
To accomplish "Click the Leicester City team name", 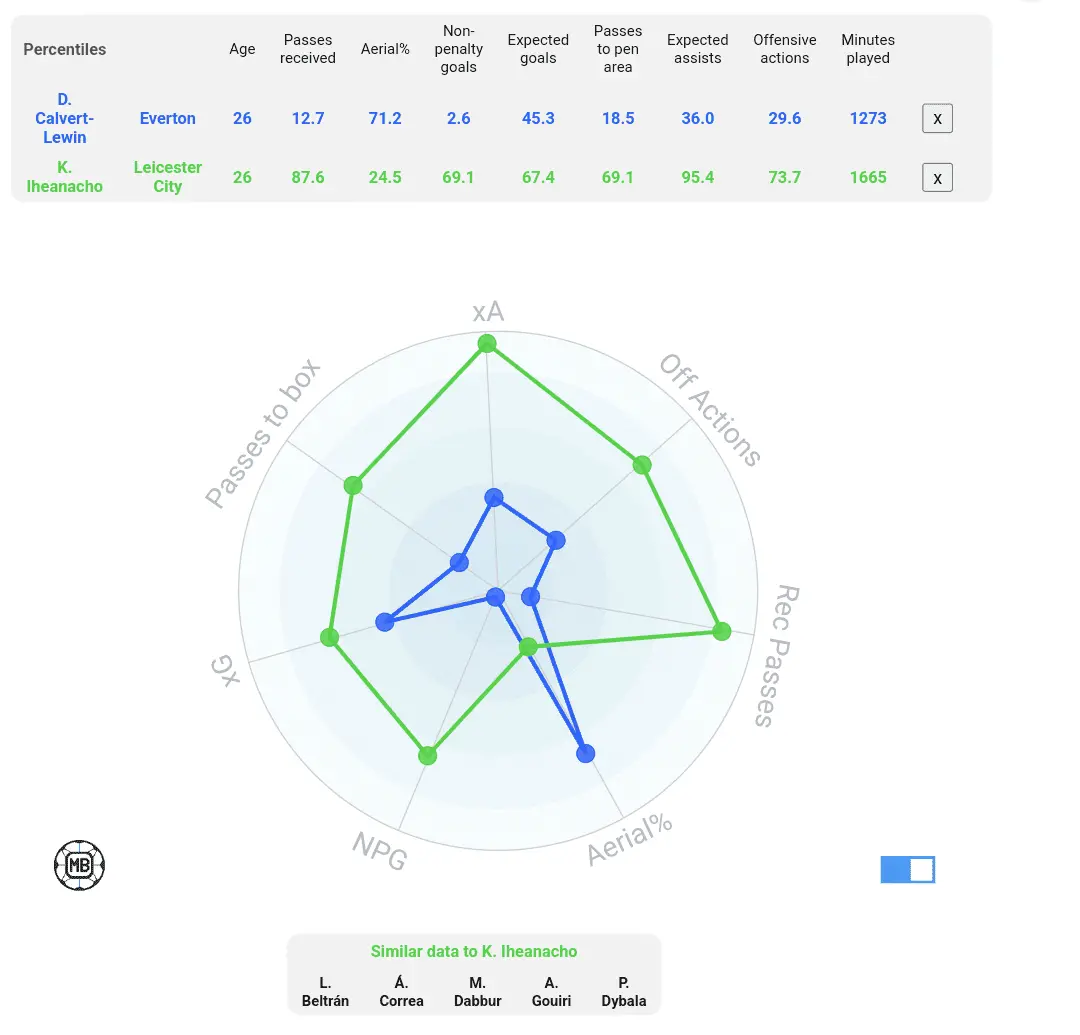I will 167,177.
